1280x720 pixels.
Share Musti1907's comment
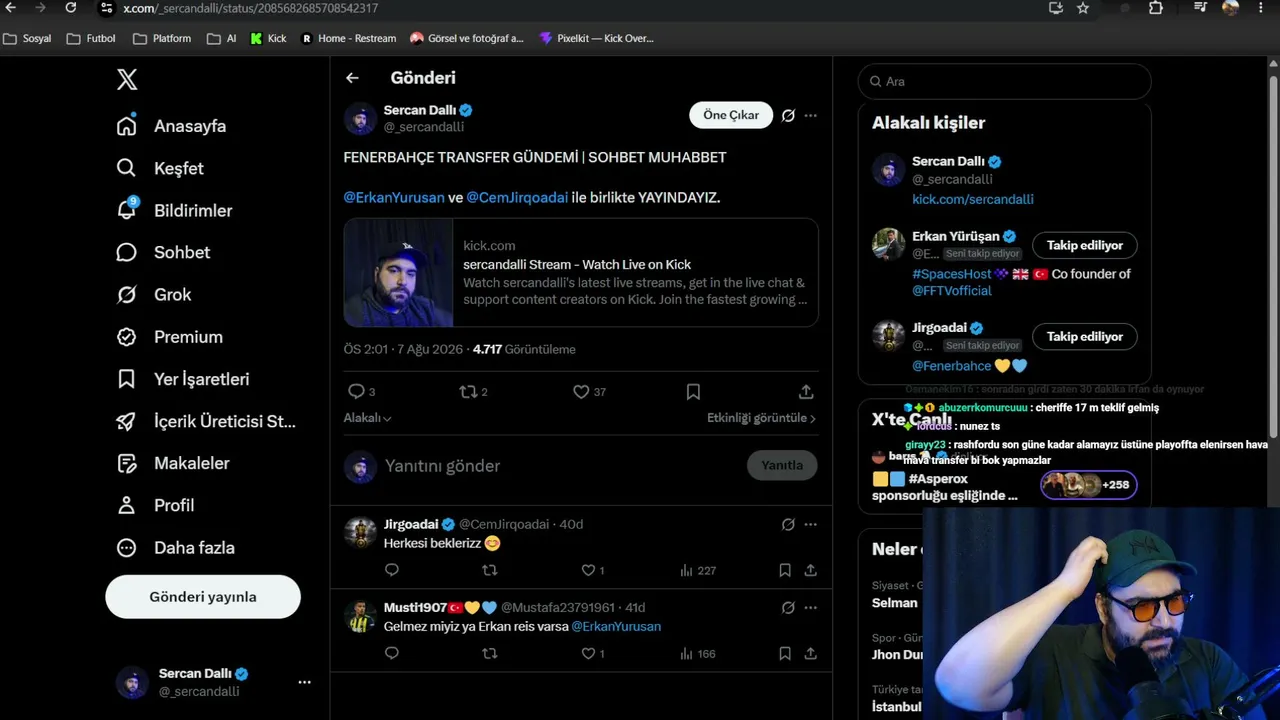tap(811, 653)
